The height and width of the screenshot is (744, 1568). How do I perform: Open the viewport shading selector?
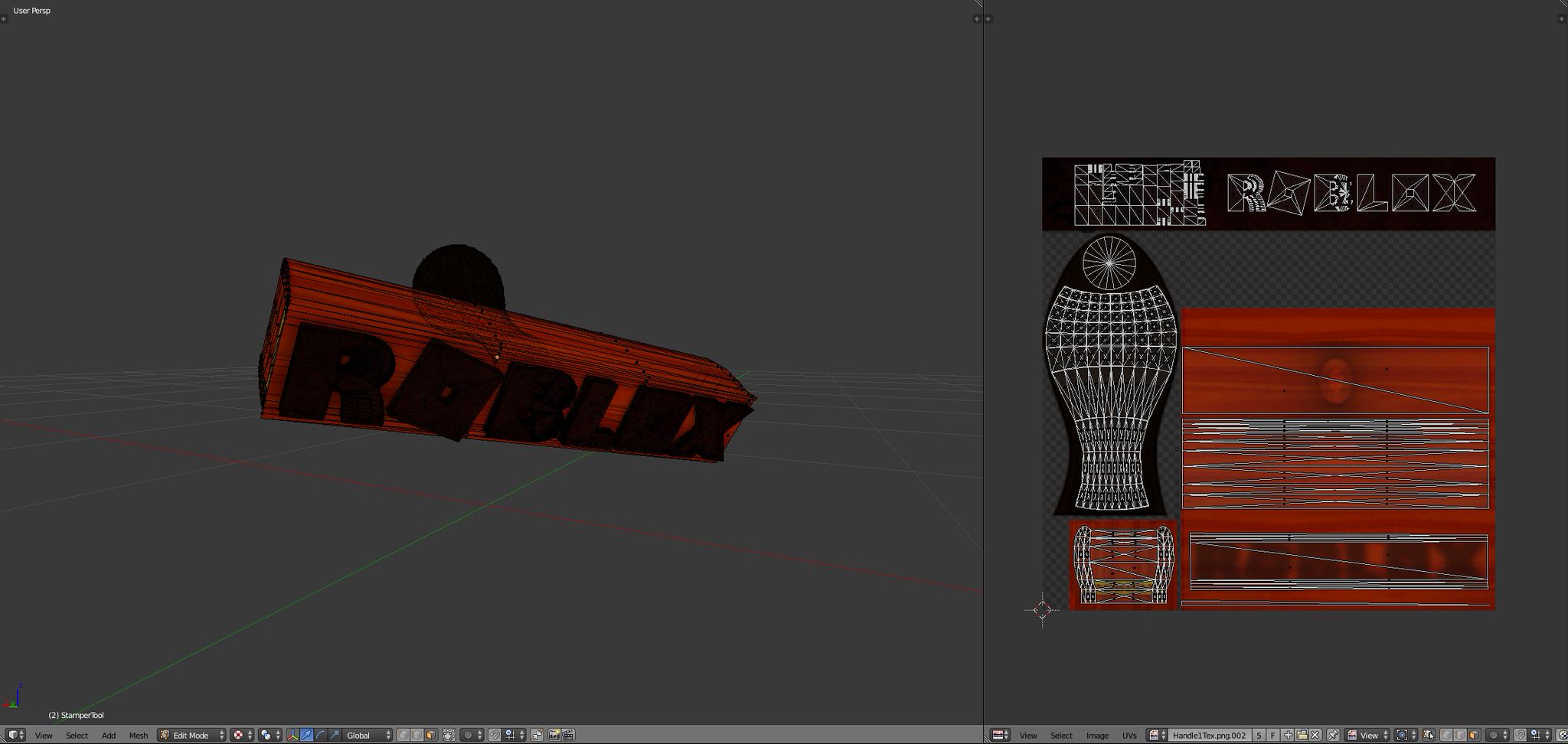pyautogui.click(x=242, y=736)
